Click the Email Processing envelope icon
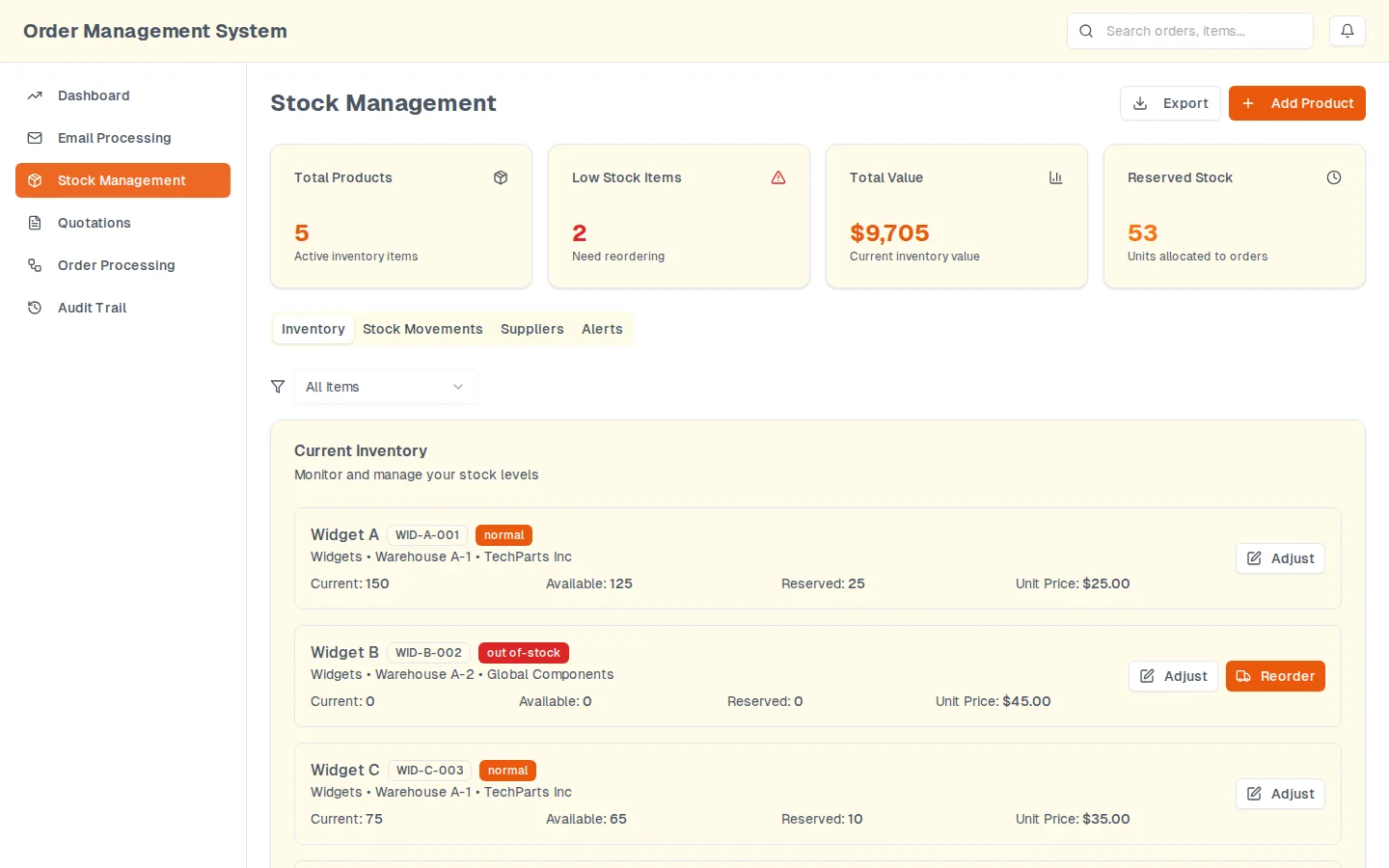Screen dimensions: 1389x868 point(35,138)
